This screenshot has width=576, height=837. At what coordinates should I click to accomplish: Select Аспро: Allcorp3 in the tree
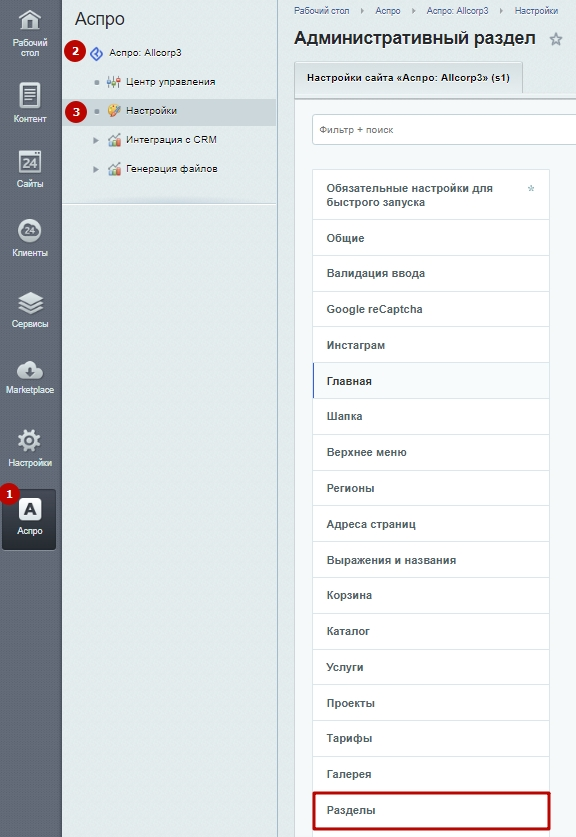tap(145, 52)
